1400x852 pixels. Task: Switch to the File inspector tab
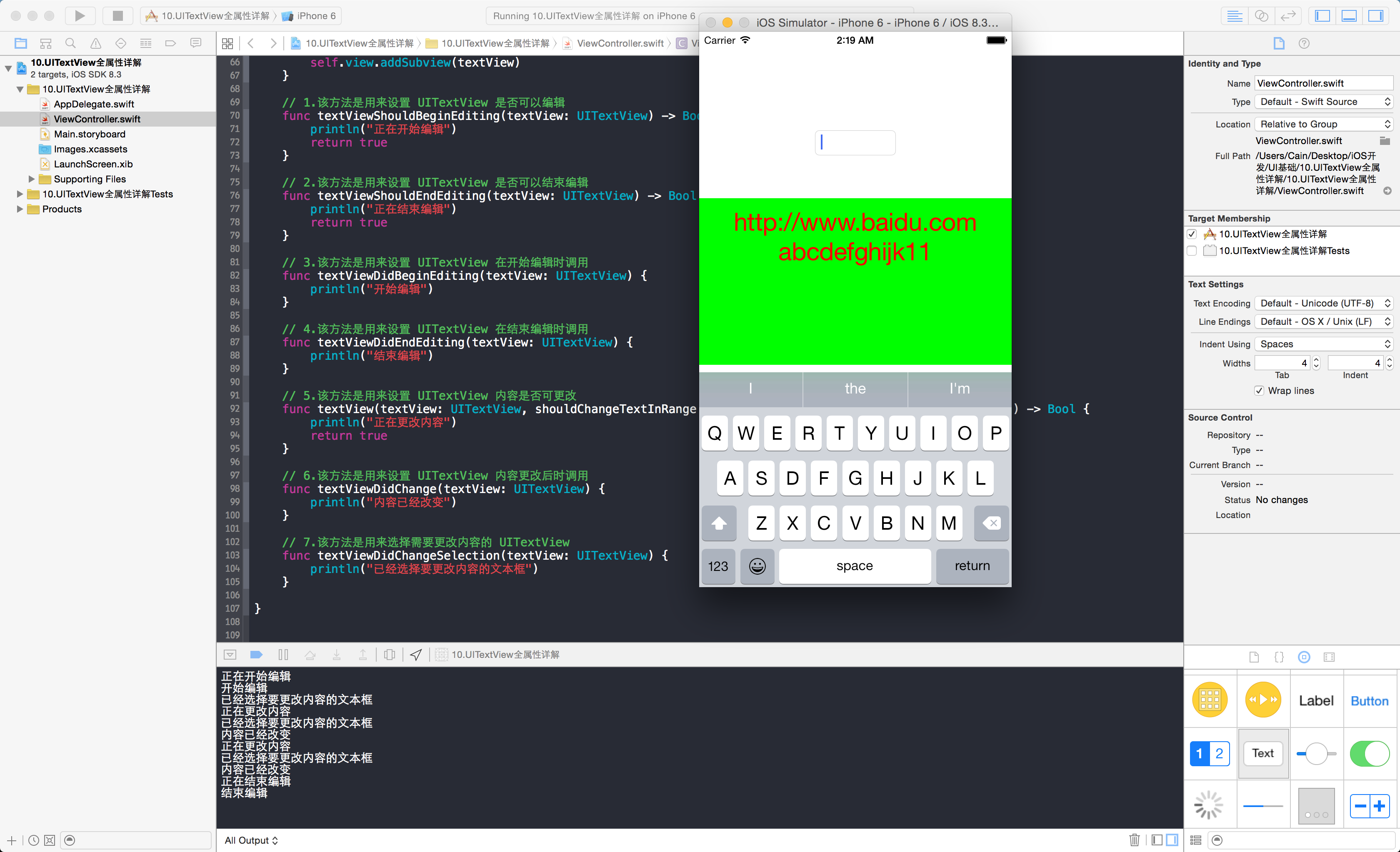pos(1278,43)
